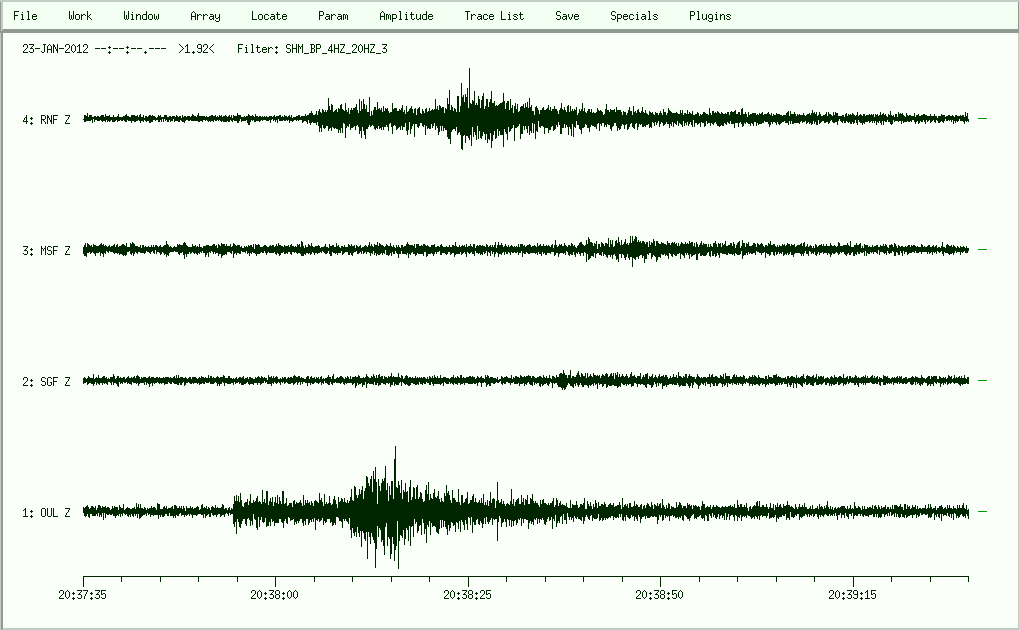The height and width of the screenshot is (630, 1019).
Task: Open the Trace List menu
Action: click(x=494, y=16)
